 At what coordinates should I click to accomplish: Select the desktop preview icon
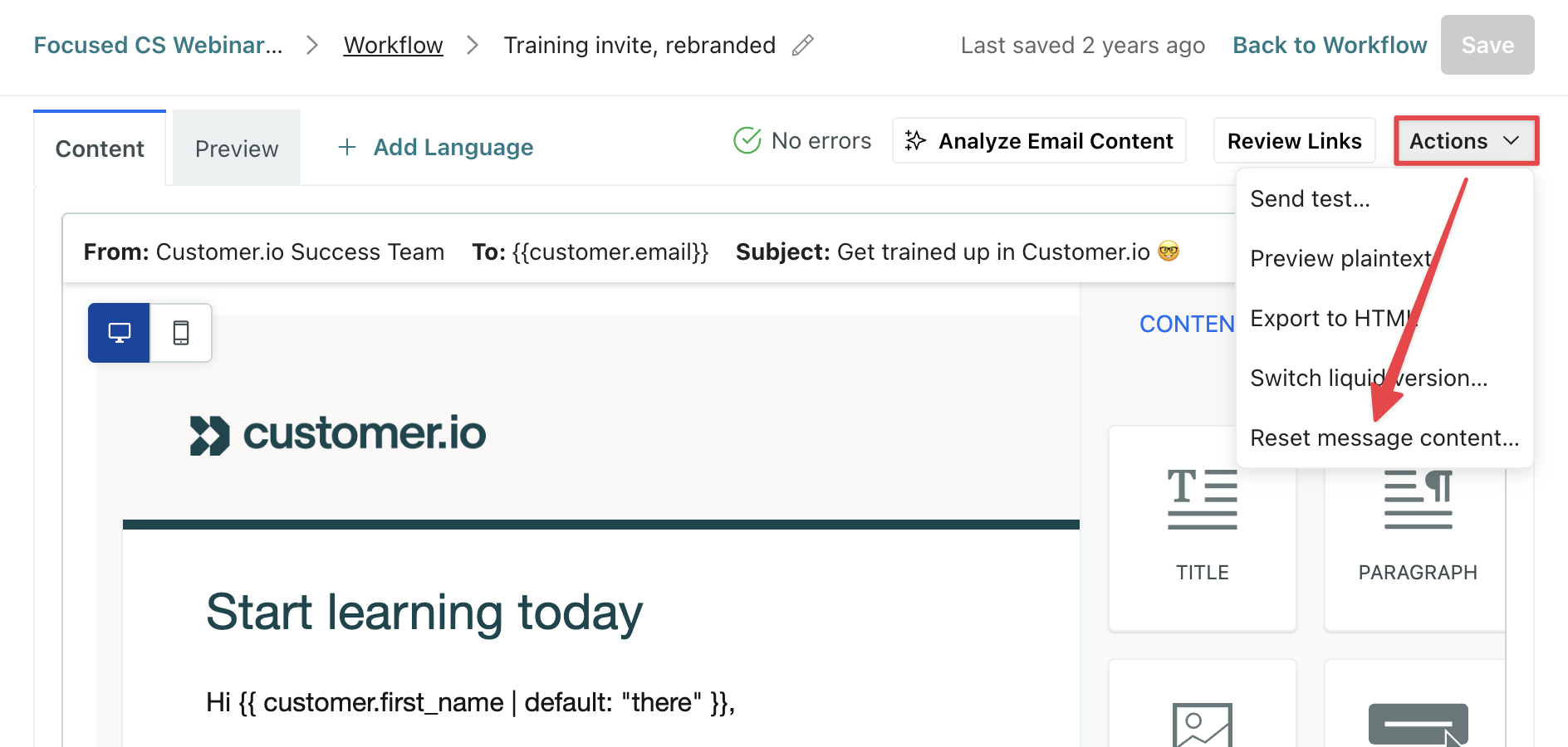[x=119, y=332]
